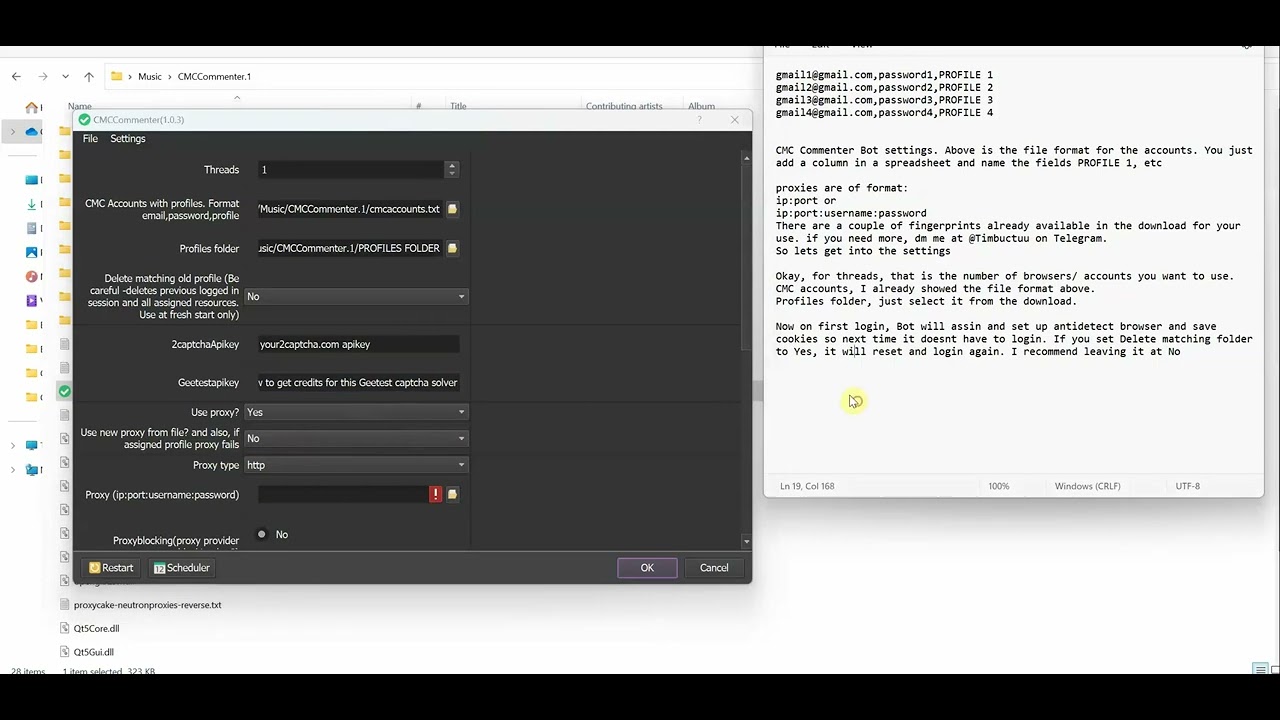
Task: Select This PC in navigation pane
Action: (33, 445)
